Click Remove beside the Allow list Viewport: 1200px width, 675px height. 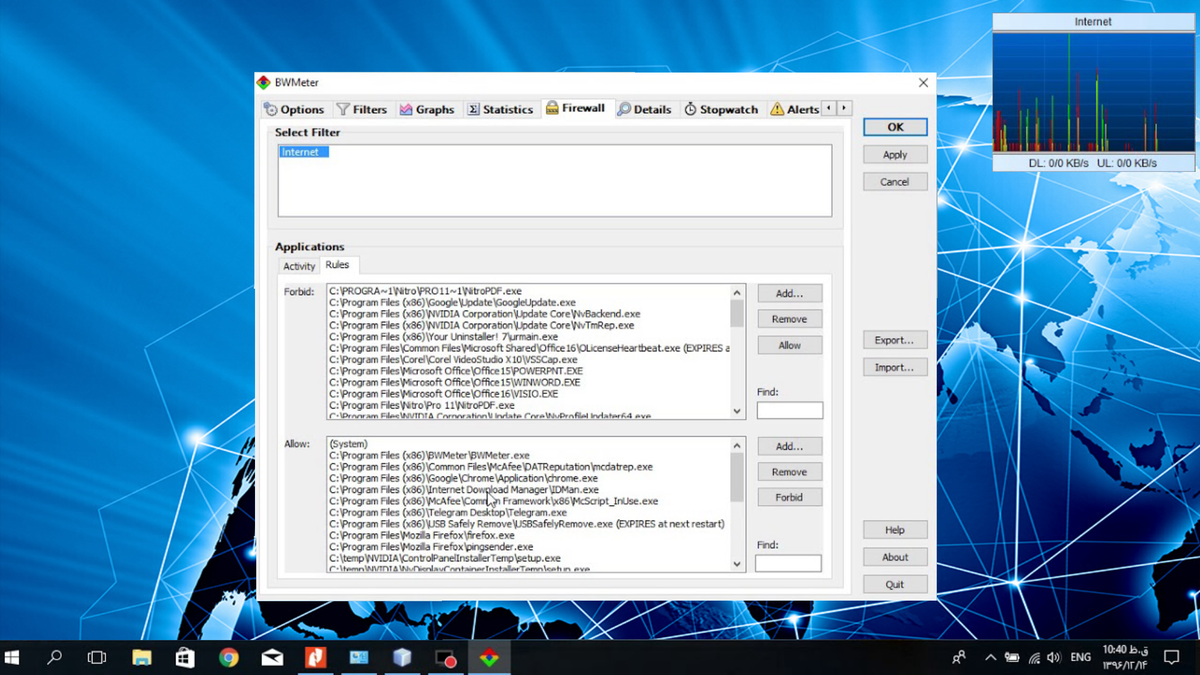(790, 472)
